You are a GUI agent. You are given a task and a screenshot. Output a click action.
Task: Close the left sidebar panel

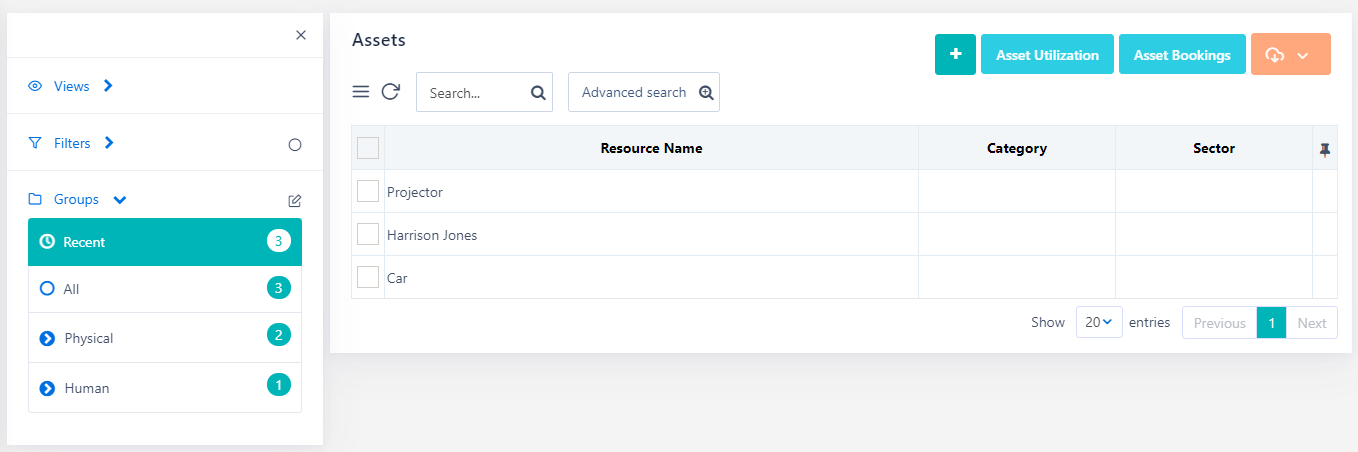click(301, 35)
